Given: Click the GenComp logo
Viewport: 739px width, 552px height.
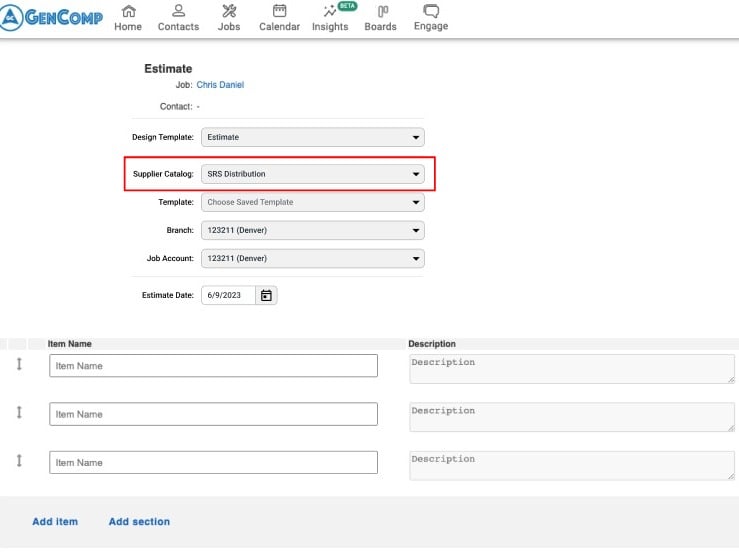Looking at the screenshot, I should click(52, 17).
